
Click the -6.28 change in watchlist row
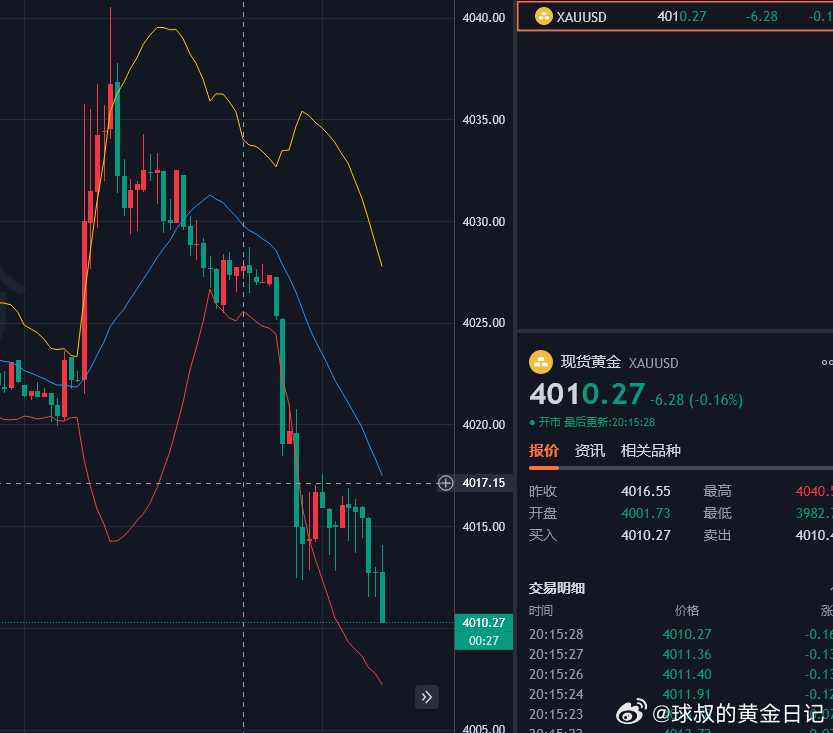click(761, 16)
